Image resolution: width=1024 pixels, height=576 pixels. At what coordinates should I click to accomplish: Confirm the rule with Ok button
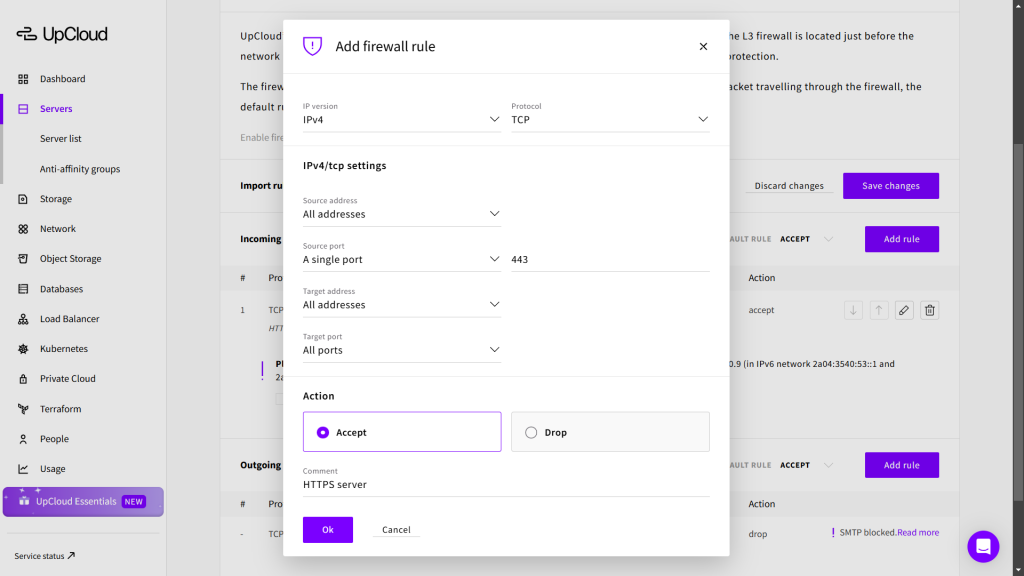328,530
